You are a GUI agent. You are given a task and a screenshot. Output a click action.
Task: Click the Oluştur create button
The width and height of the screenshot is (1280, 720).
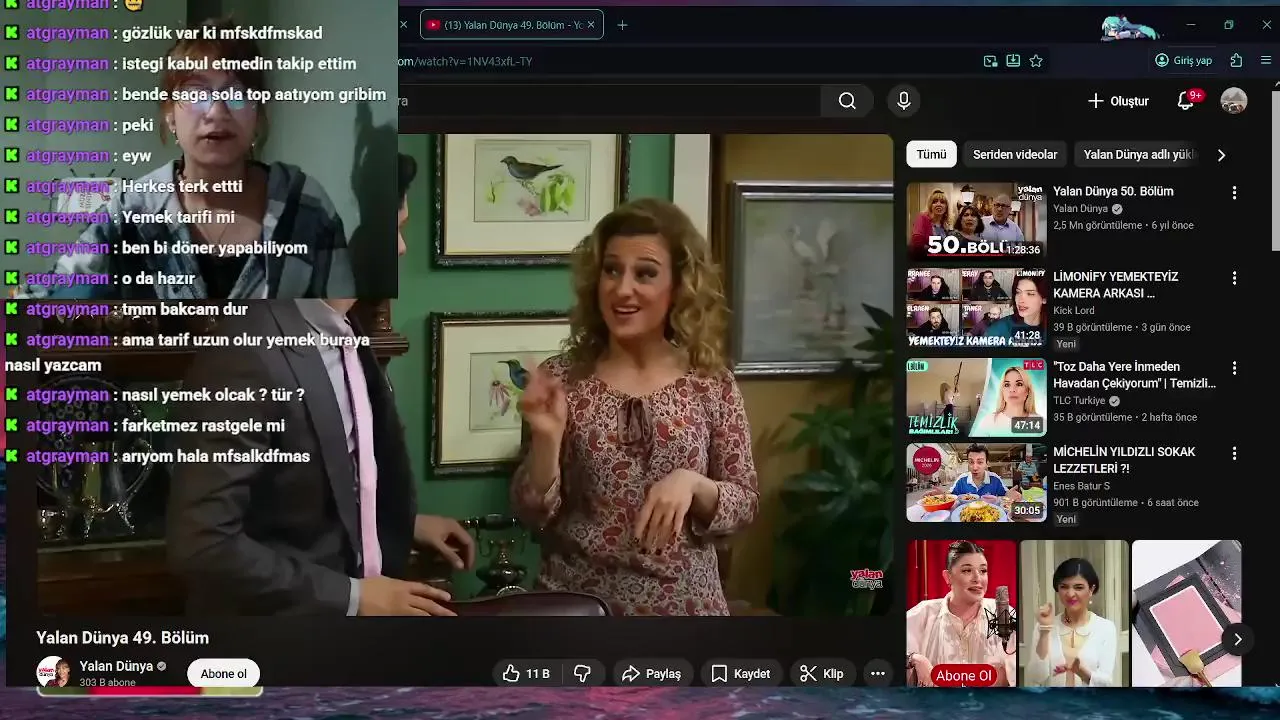point(1118,101)
